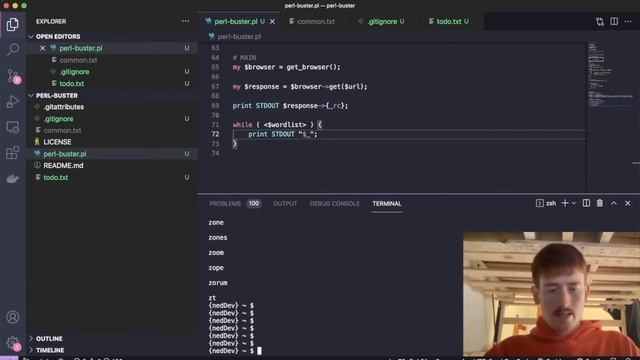The height and width of the screenshot is (360, 640).
Task: Open the Search view in activity bar
Action: click(x=13, y=49)
